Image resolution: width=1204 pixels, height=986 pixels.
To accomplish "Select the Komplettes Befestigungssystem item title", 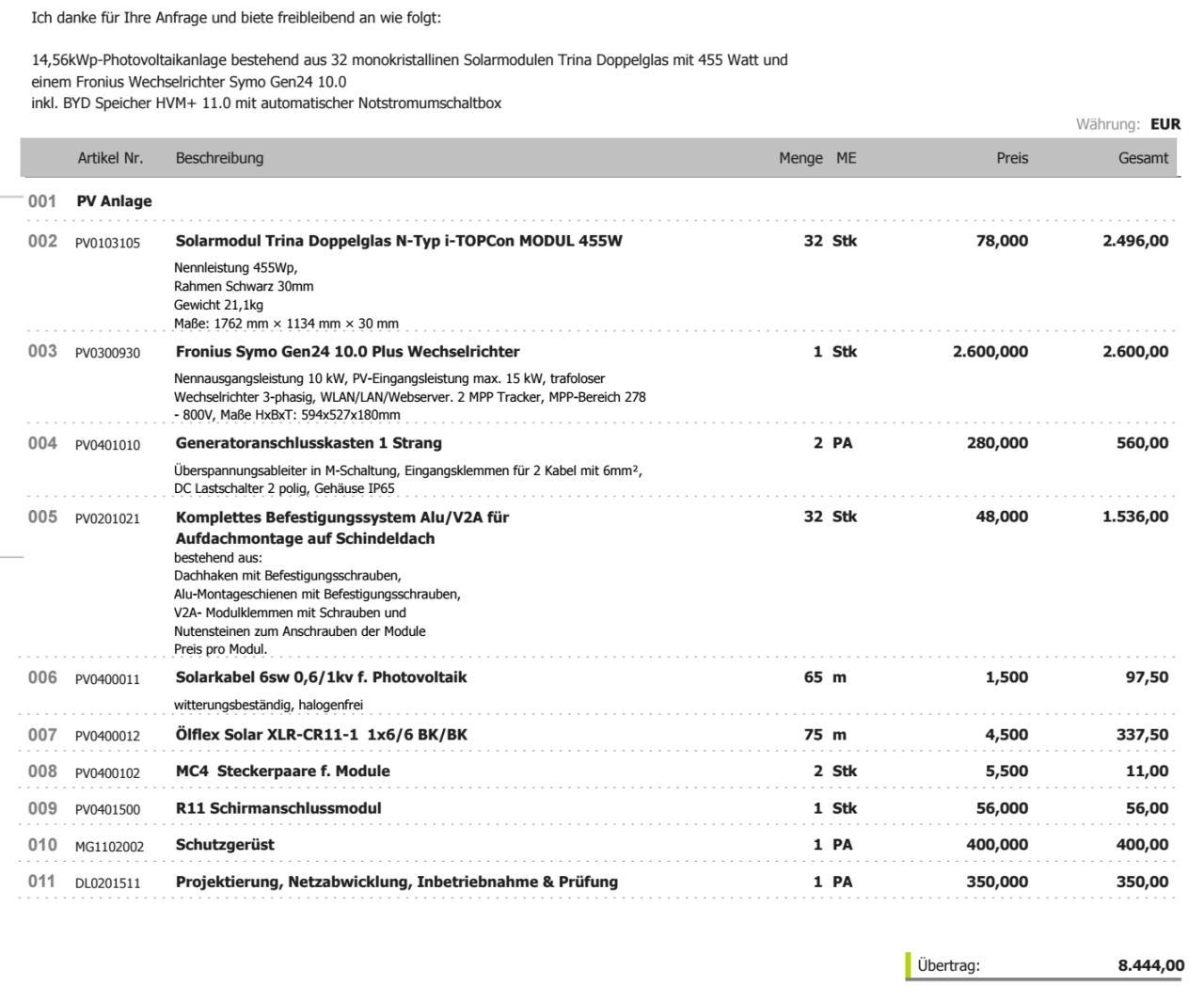I will coord(342,517).
